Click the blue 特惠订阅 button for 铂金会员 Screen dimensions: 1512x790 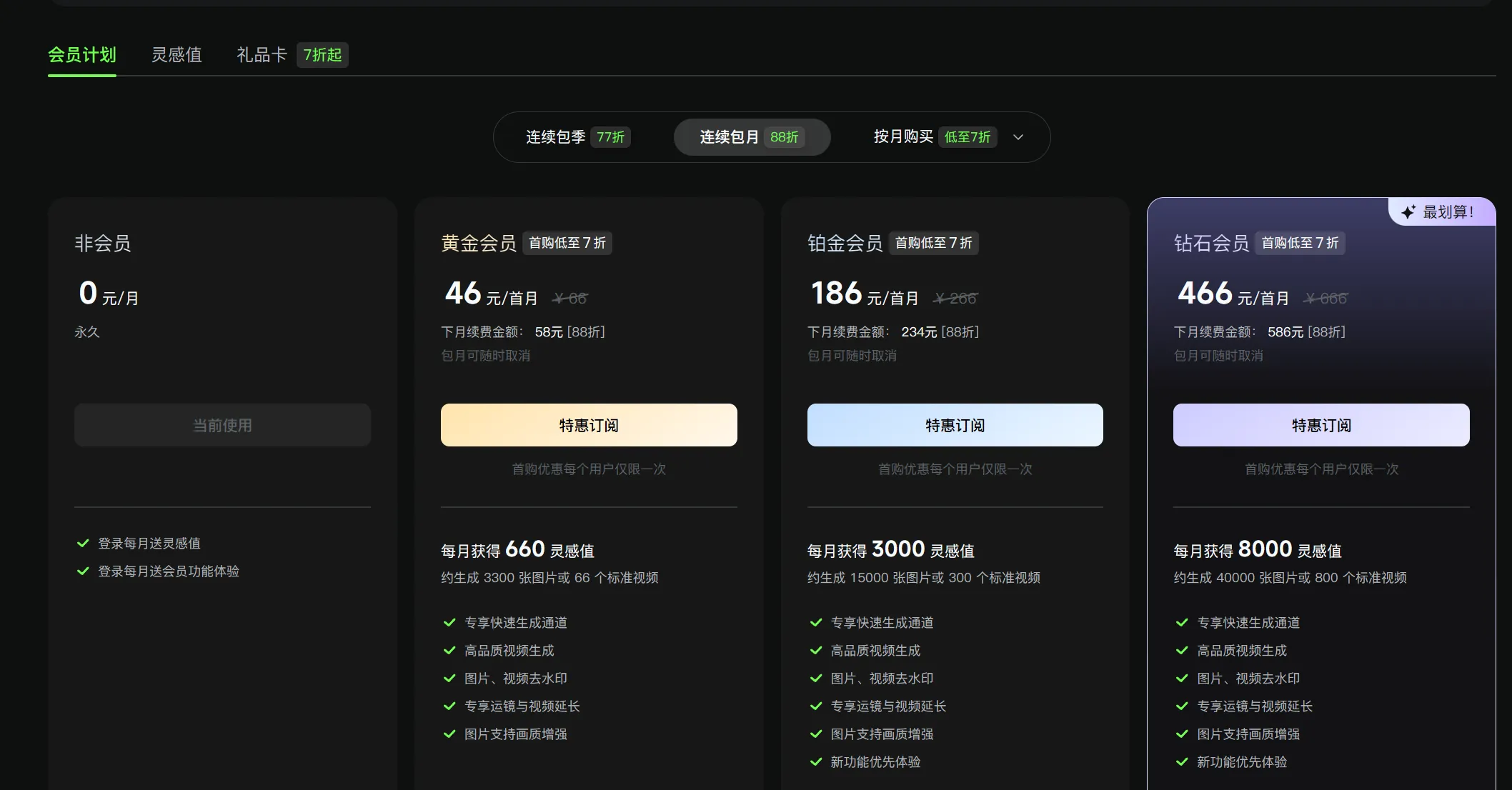pos(955,425)
